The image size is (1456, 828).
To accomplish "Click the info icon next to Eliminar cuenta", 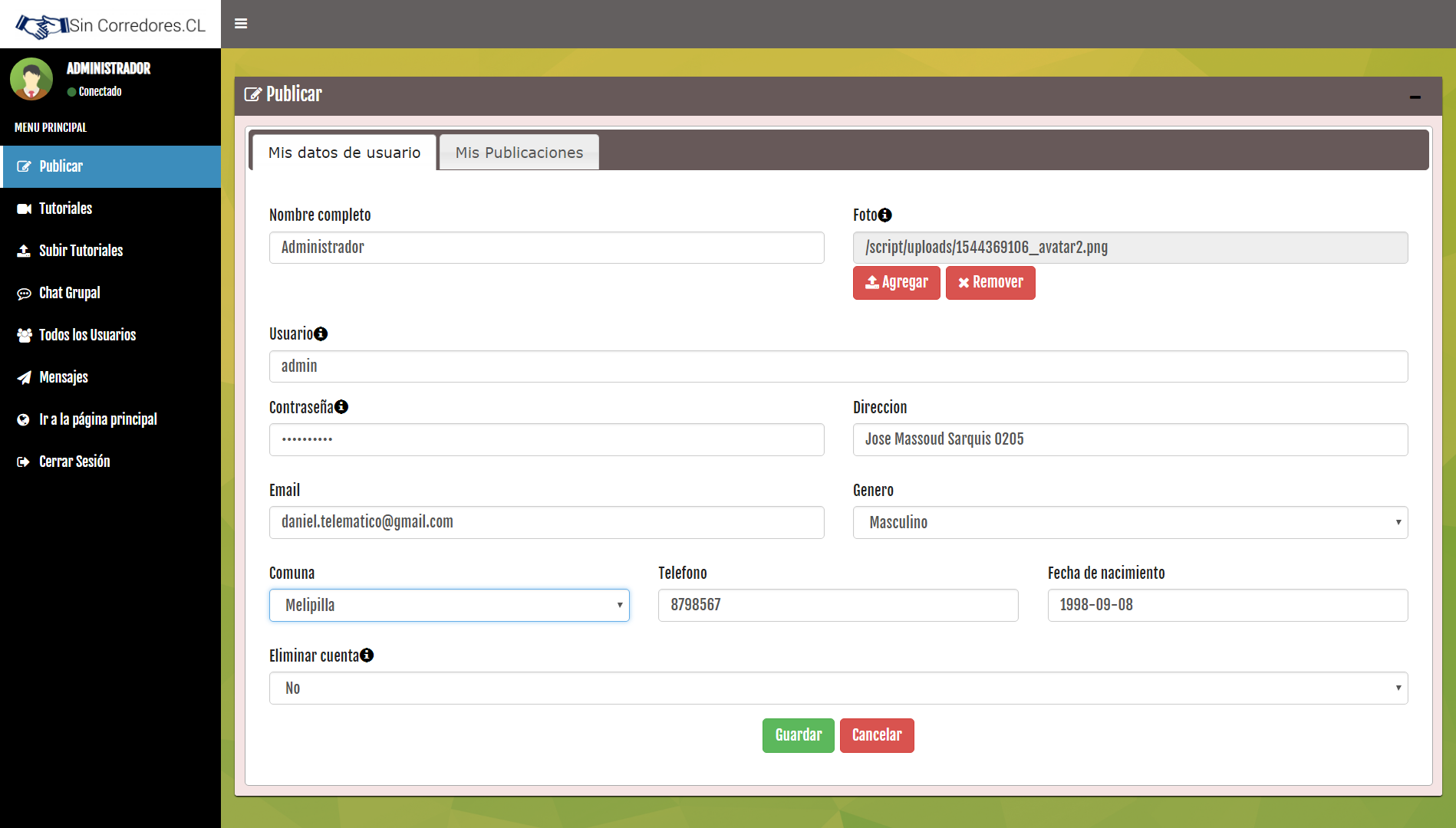I will point(367,655).
